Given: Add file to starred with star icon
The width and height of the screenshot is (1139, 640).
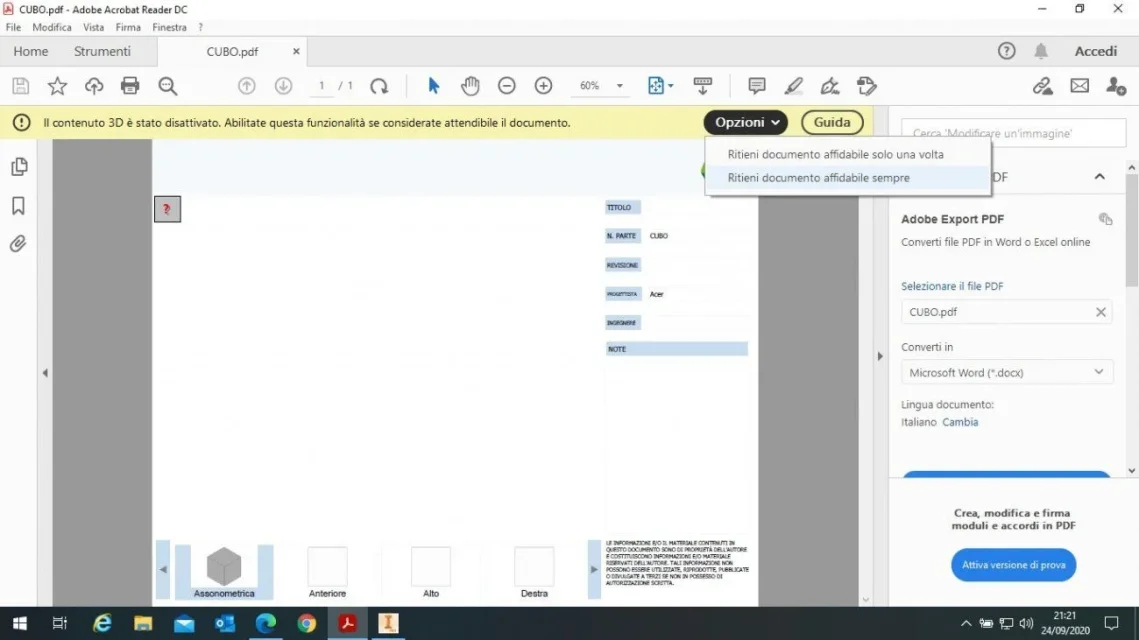Looking at the screenshot, I should (x=57, y=86).
